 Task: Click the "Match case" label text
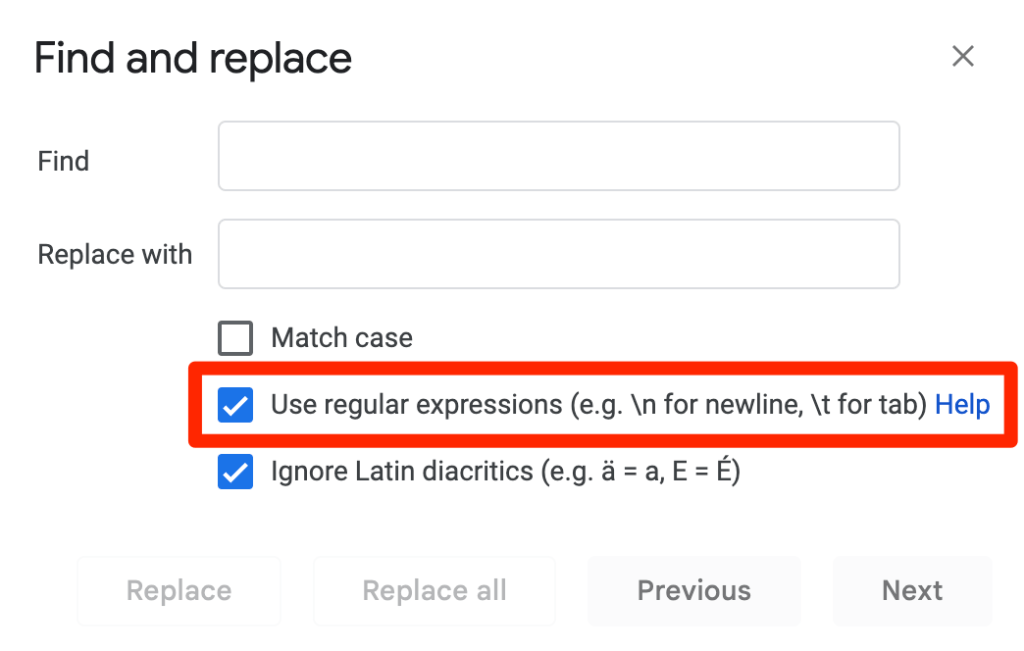point(342,338)
